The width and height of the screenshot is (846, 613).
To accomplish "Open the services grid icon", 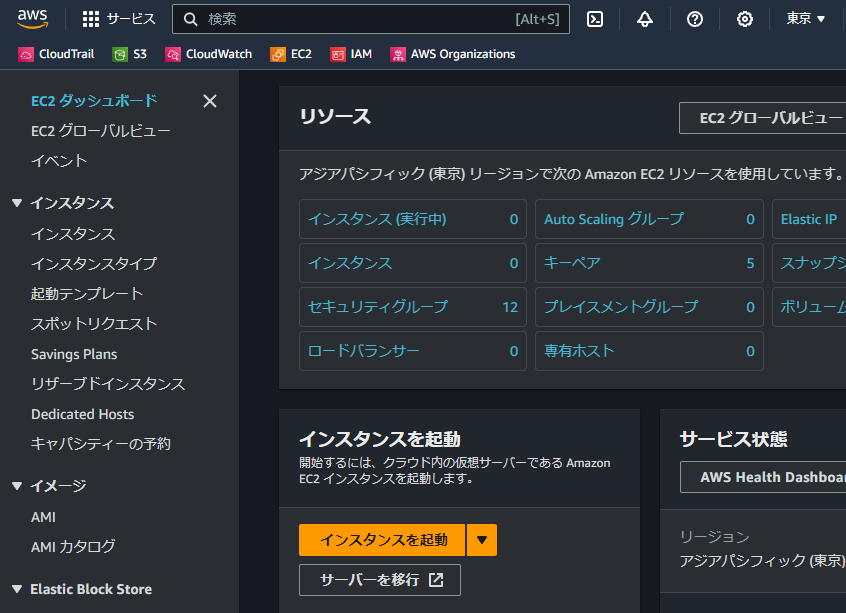I will (x=91, y=19).
